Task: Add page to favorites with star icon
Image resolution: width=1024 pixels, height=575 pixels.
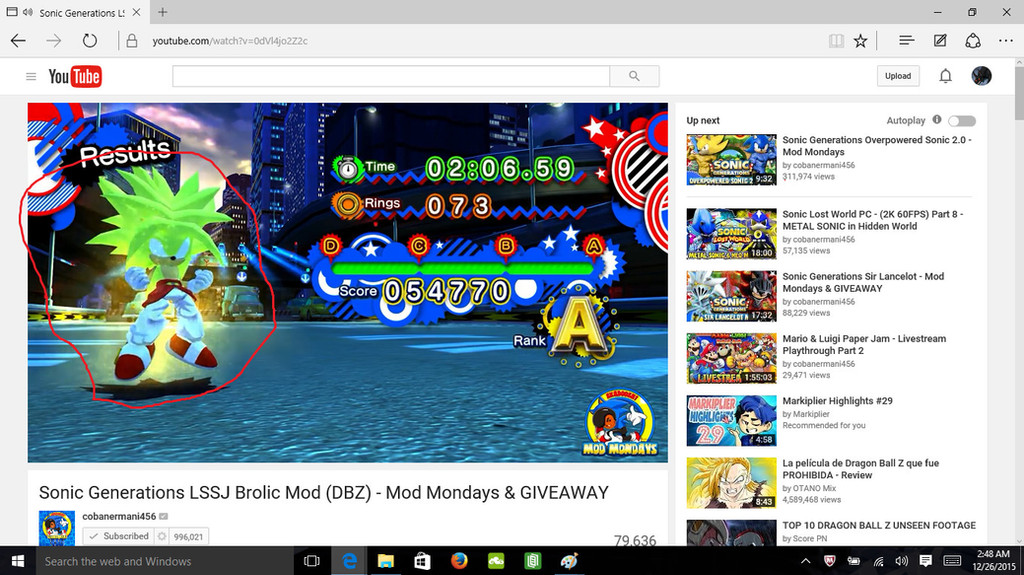Action: click(x=861, y=41)
